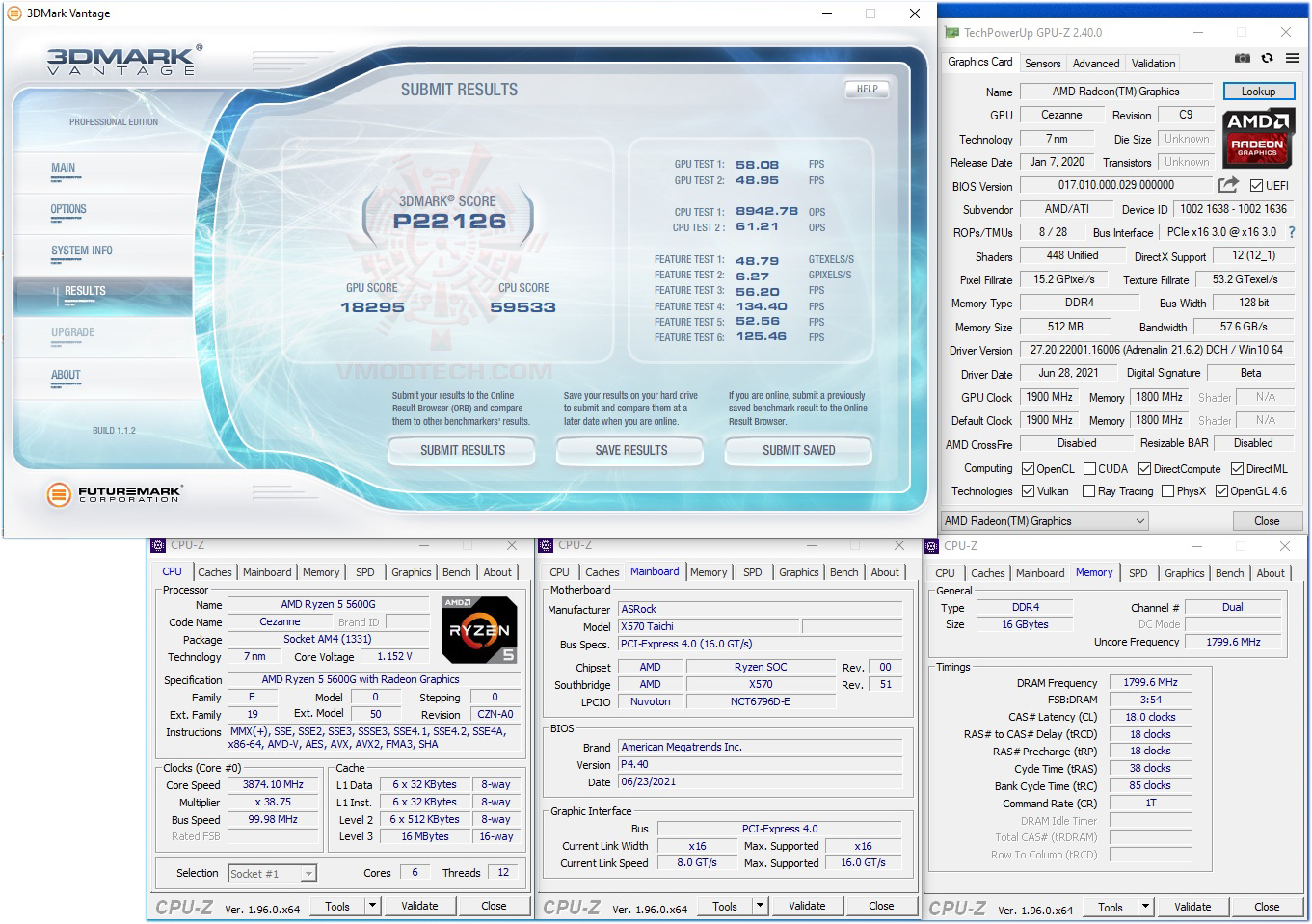Open Help in 3DMark Vantage

coord(868,89)
